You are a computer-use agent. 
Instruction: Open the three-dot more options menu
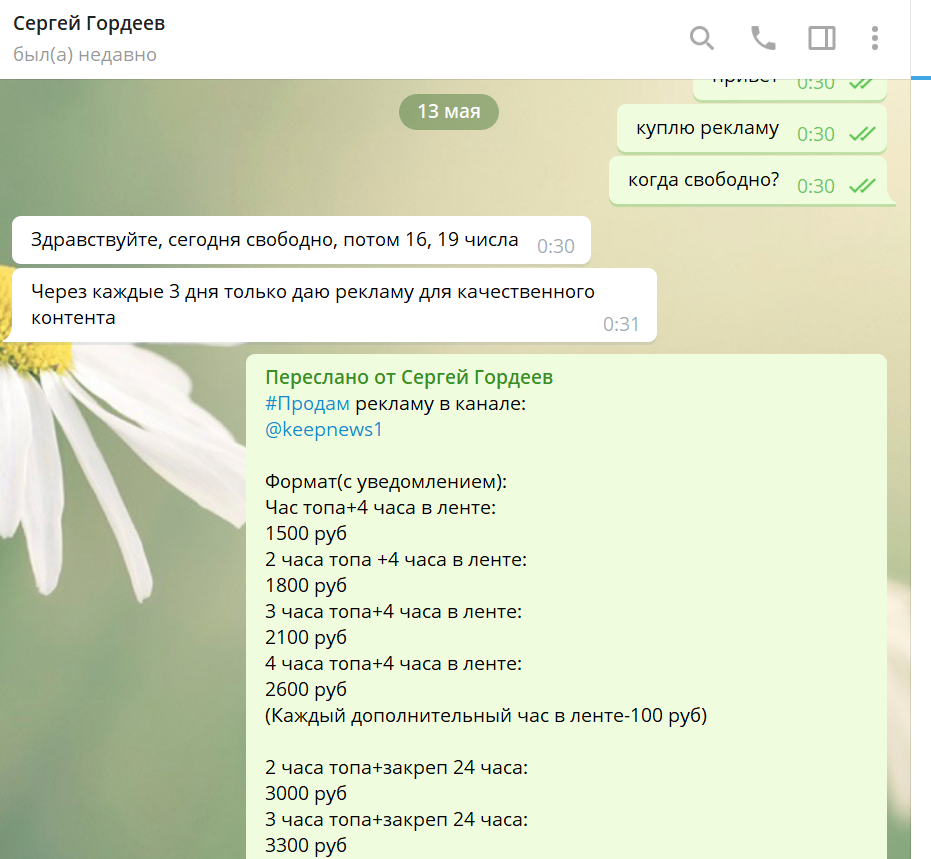coord(875,38)
